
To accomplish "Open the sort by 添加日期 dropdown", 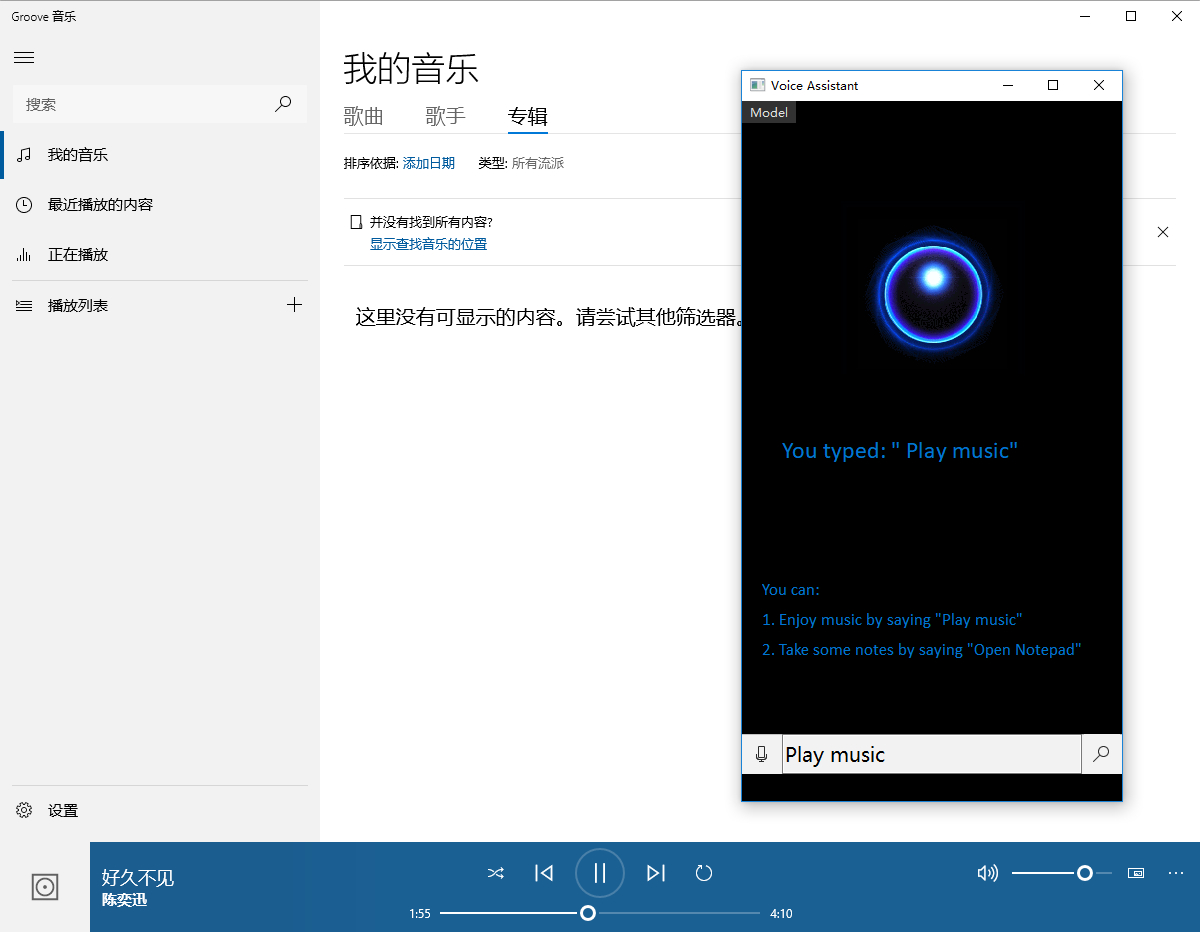I will [429, 163].
